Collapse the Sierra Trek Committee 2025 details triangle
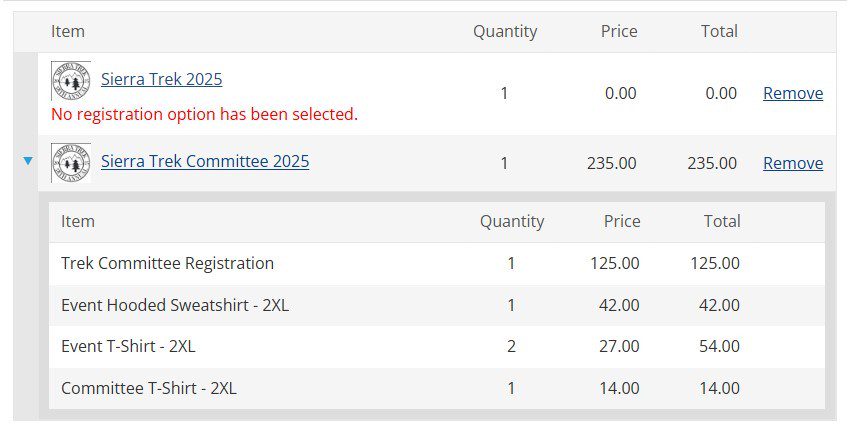This screenshot has height=427, width=851. (28, 161)
